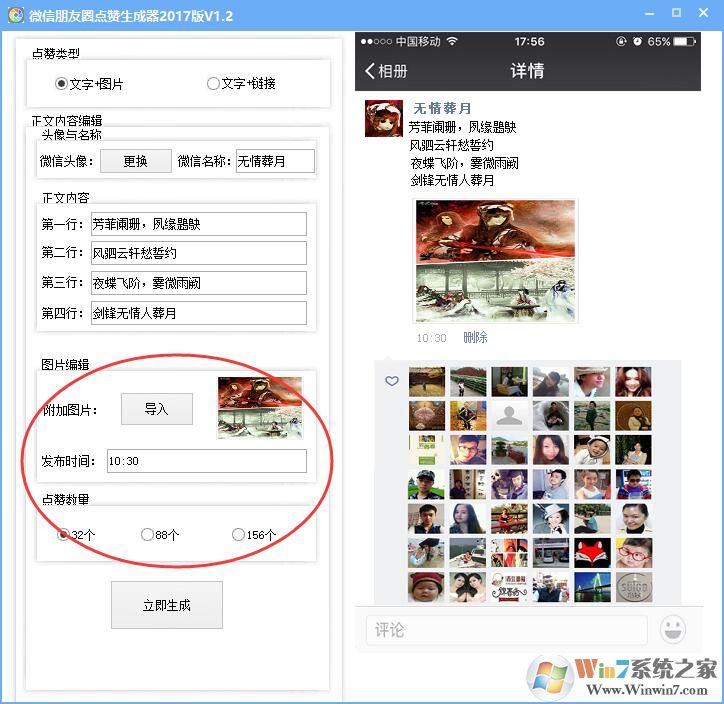Viewport: 724px width, 704px height.
Task: Open the posted picture in the preview
Action: [x=495, y=261]
